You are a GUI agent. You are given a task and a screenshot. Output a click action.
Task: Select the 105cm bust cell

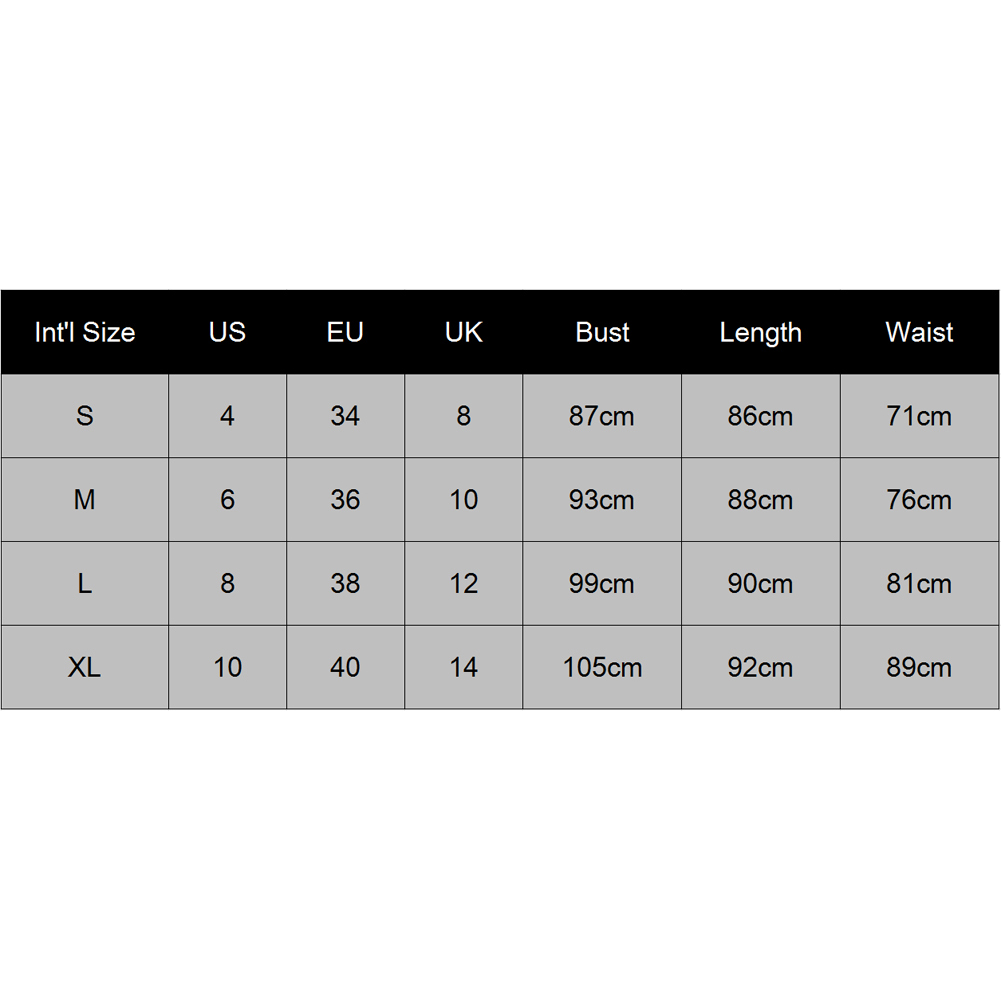(602, 667)
